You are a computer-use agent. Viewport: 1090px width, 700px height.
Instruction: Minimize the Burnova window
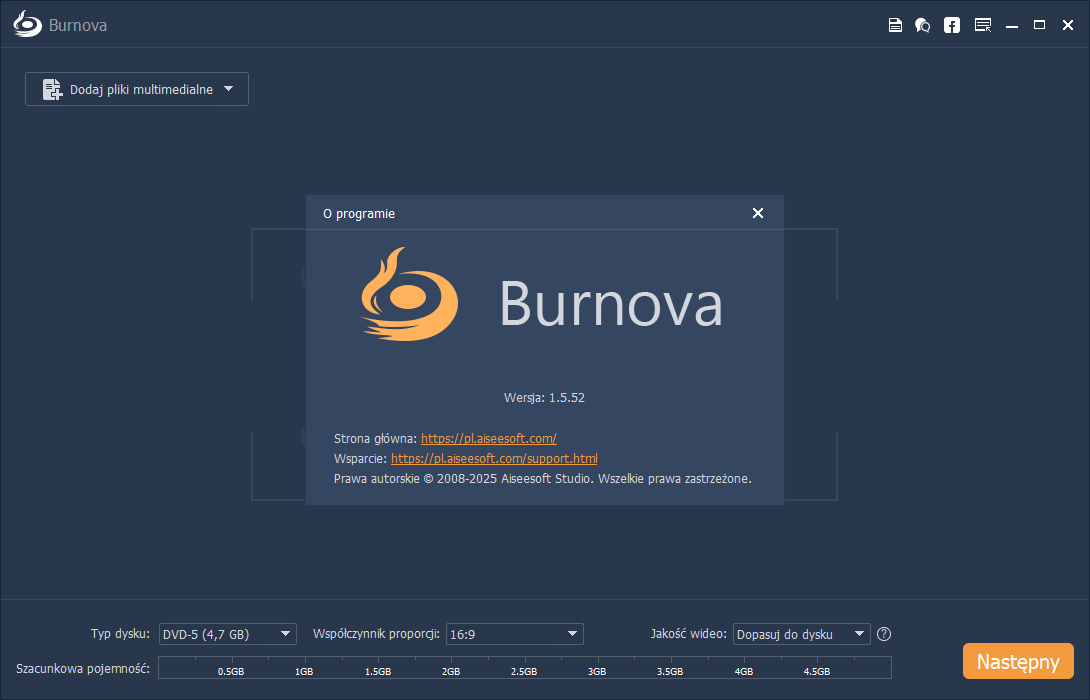(x=1012, y=26)
